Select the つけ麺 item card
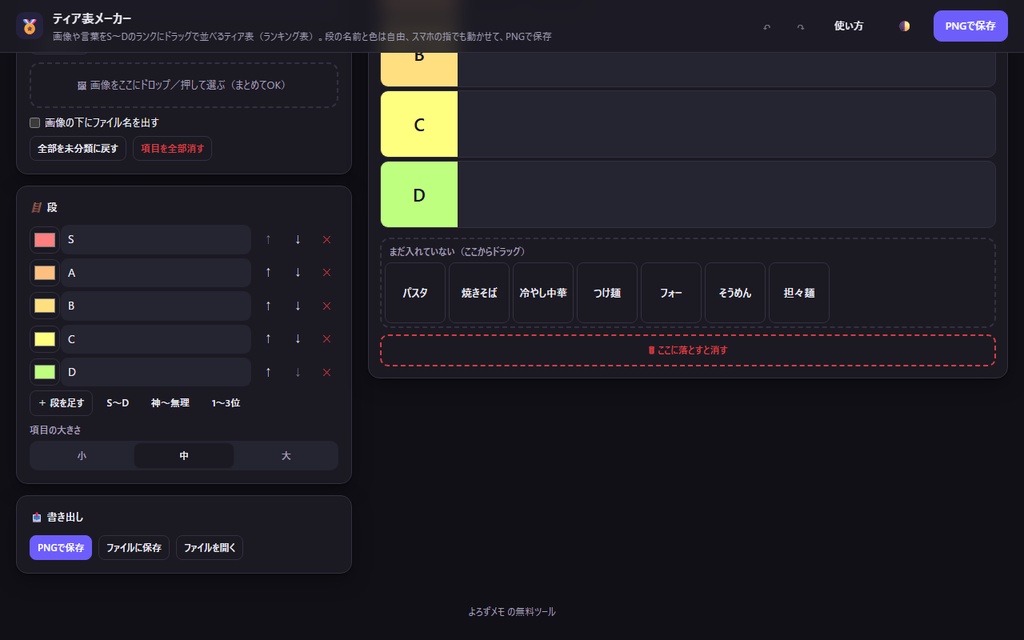 coord(607,293)
